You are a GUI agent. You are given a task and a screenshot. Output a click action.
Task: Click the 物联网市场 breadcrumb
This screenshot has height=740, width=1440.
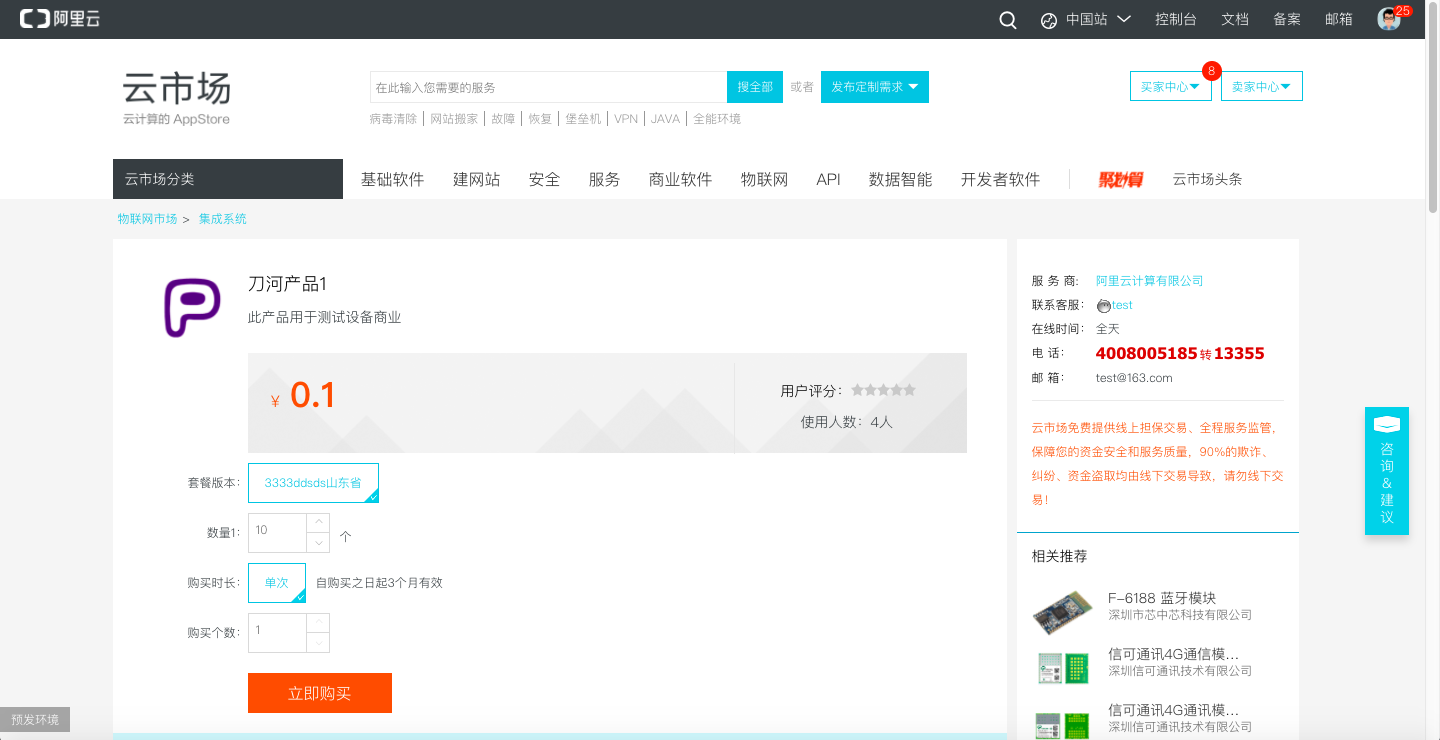(x=147, y=219)
